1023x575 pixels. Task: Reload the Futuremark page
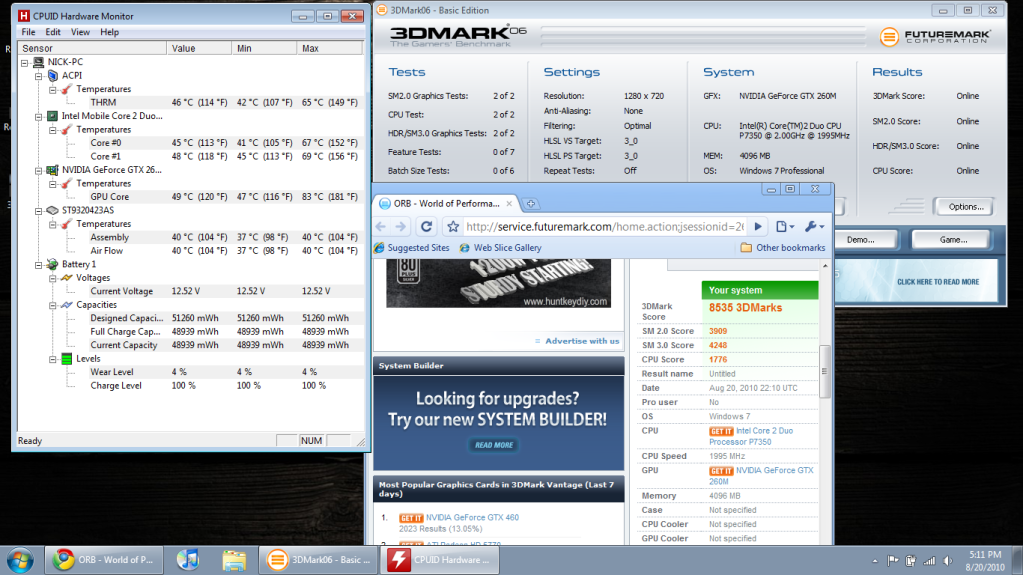point(427,226)
